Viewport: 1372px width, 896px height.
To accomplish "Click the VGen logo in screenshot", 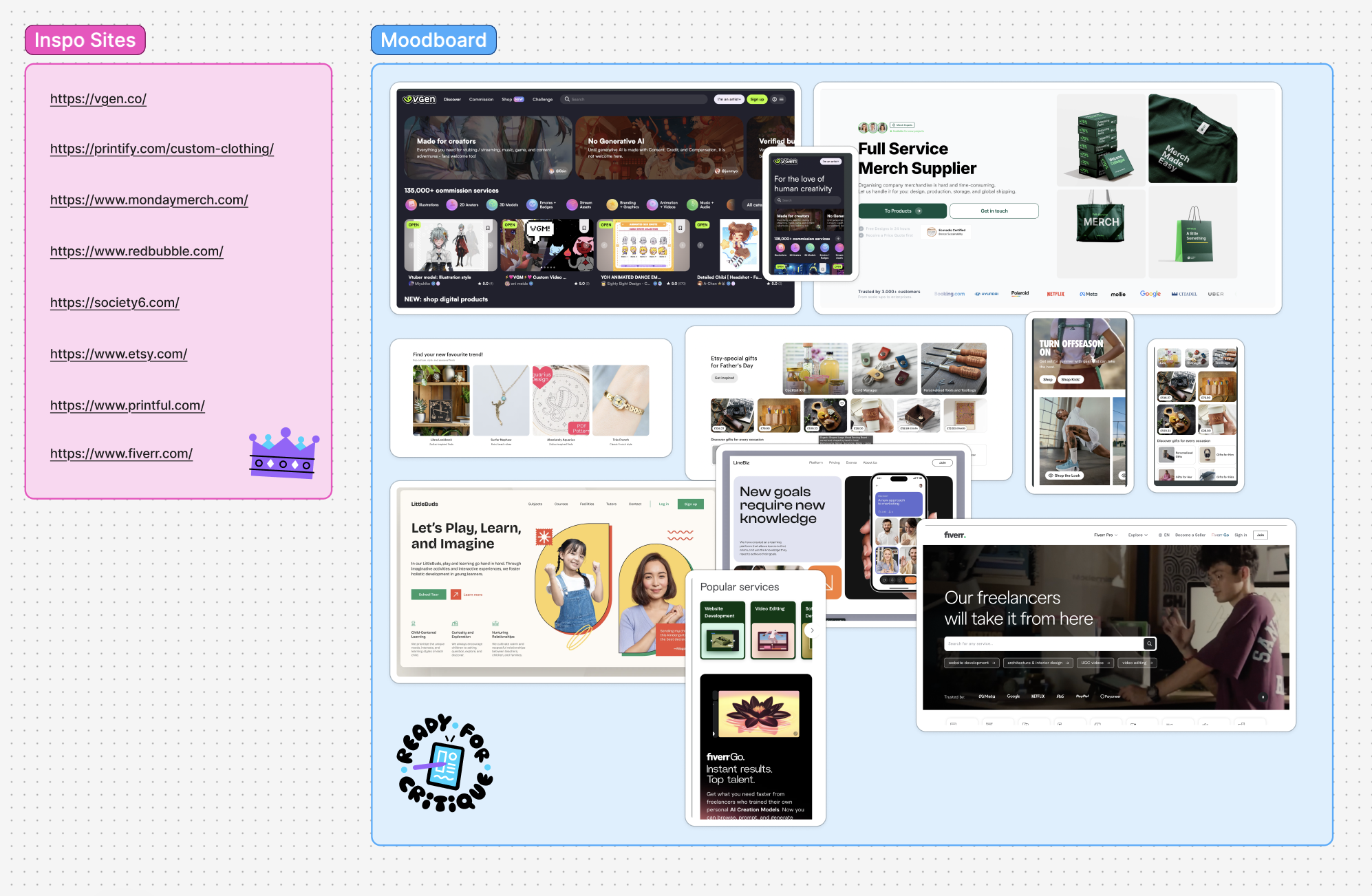I will point(420,99).
